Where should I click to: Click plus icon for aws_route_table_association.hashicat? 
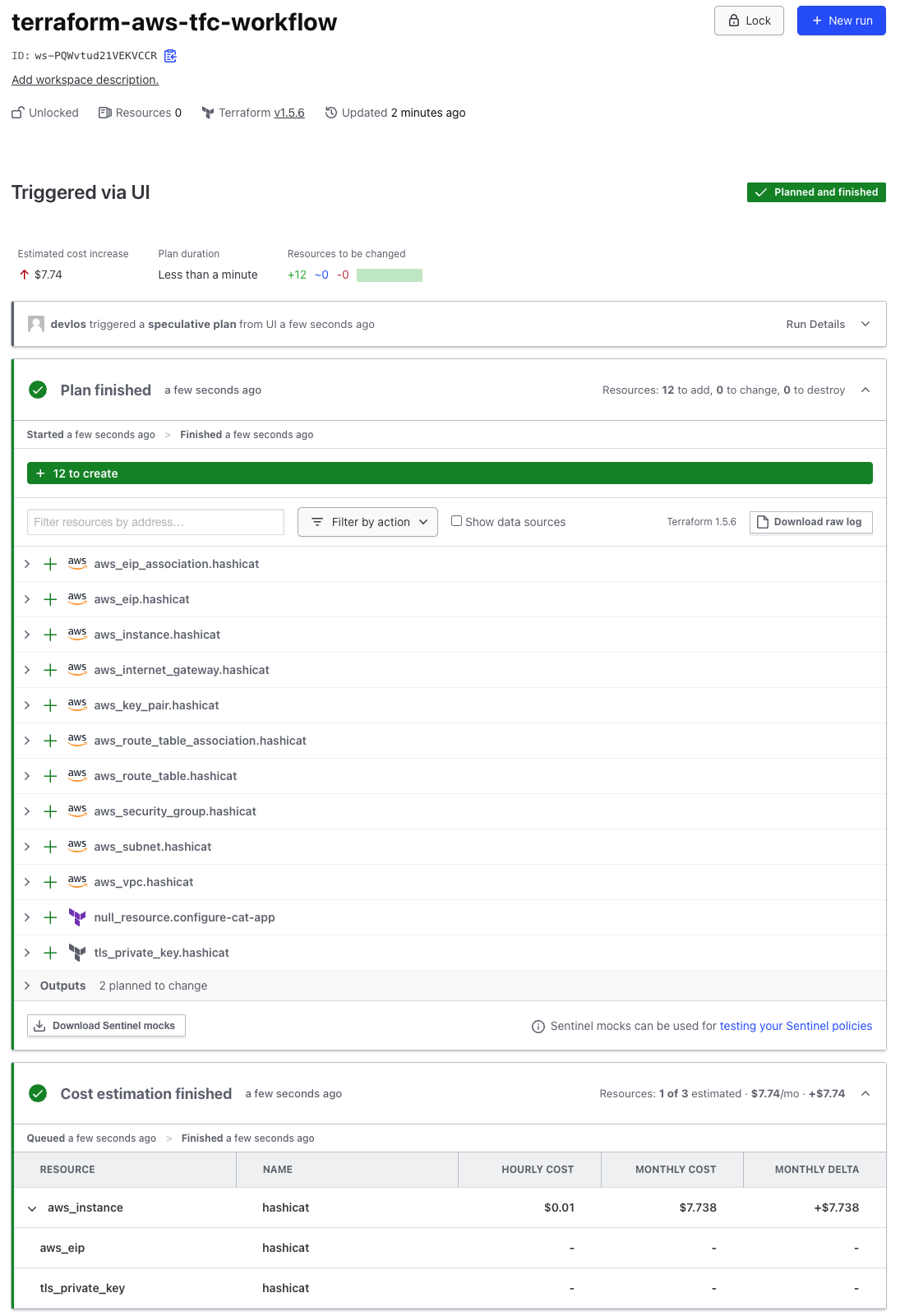(x=50, y=741)
